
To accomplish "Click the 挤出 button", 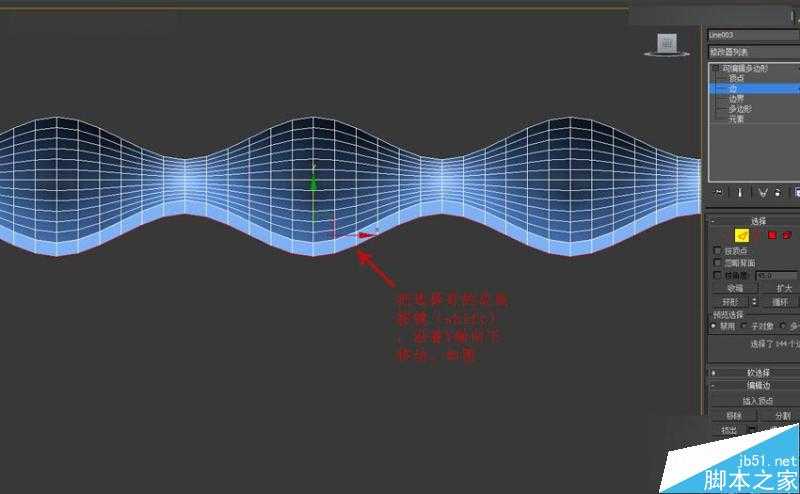I will point(729,430).
